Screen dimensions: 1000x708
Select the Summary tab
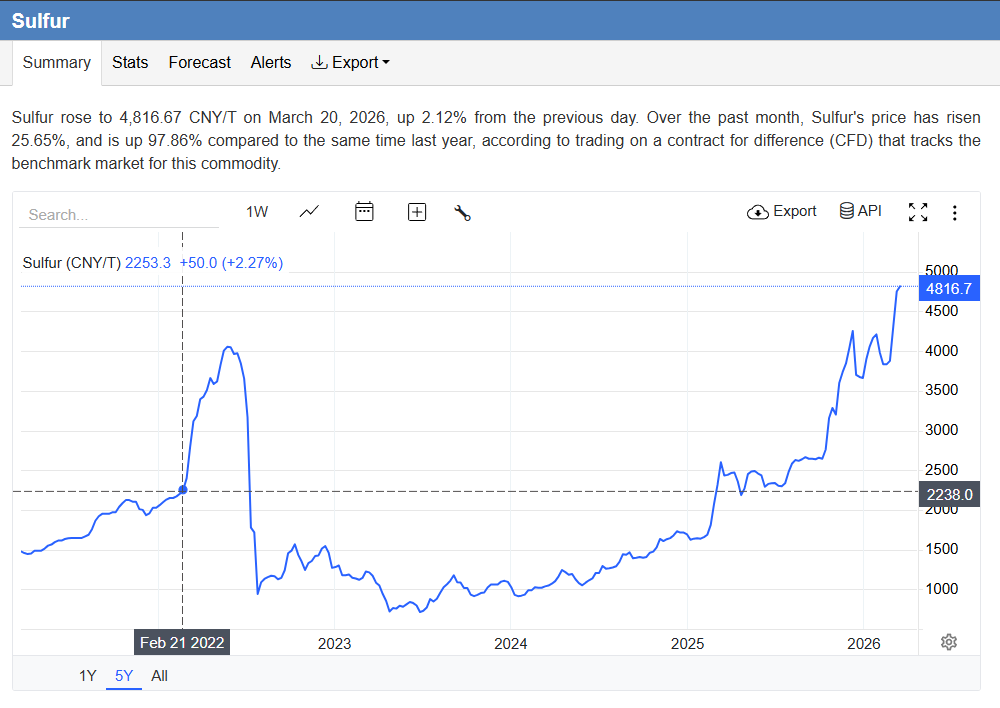[57, 62]
